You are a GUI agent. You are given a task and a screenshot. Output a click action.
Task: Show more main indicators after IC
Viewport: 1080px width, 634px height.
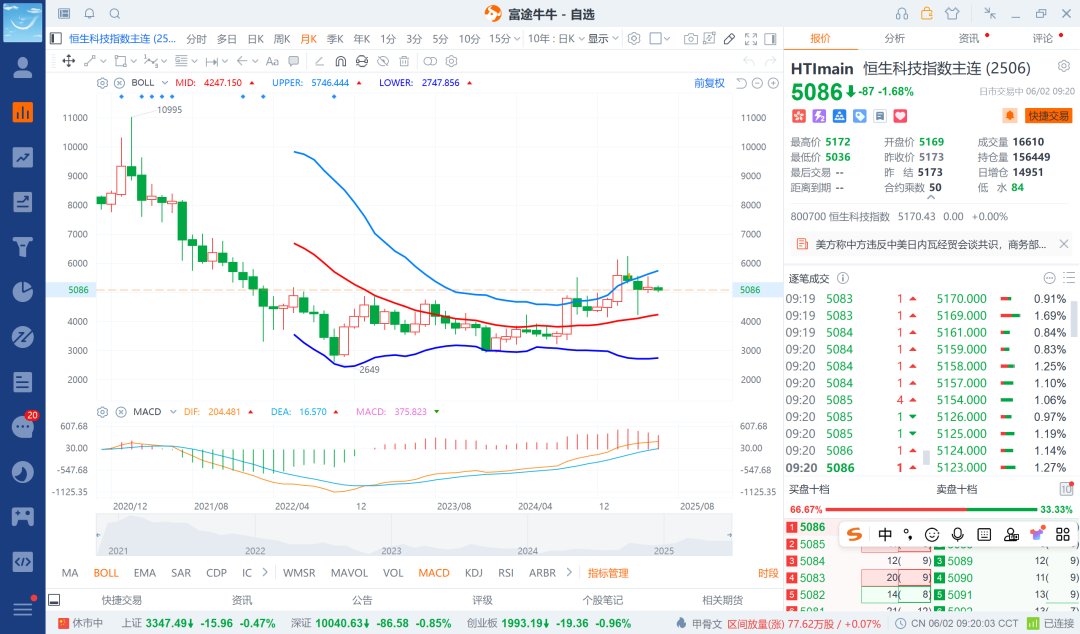click(265, 572)
